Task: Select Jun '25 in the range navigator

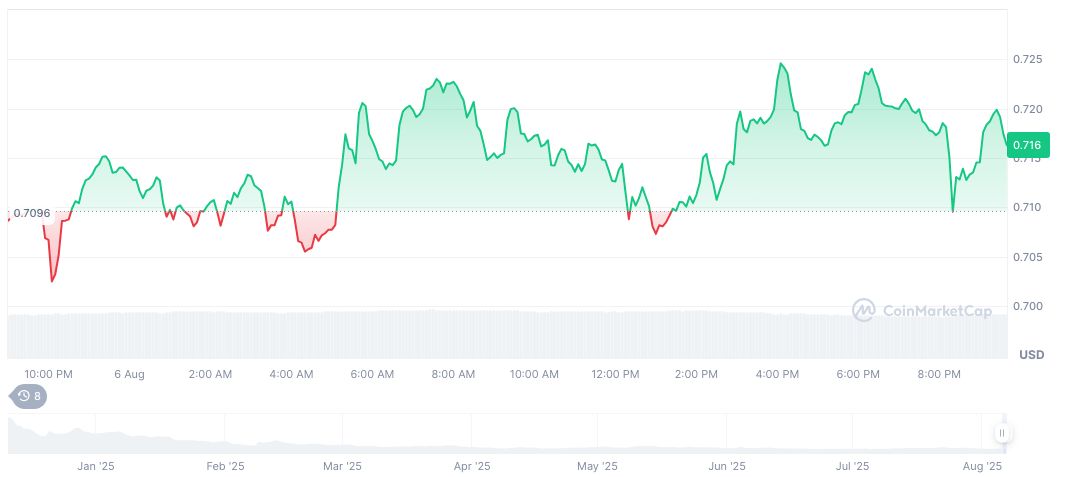Action: [727, 465]
